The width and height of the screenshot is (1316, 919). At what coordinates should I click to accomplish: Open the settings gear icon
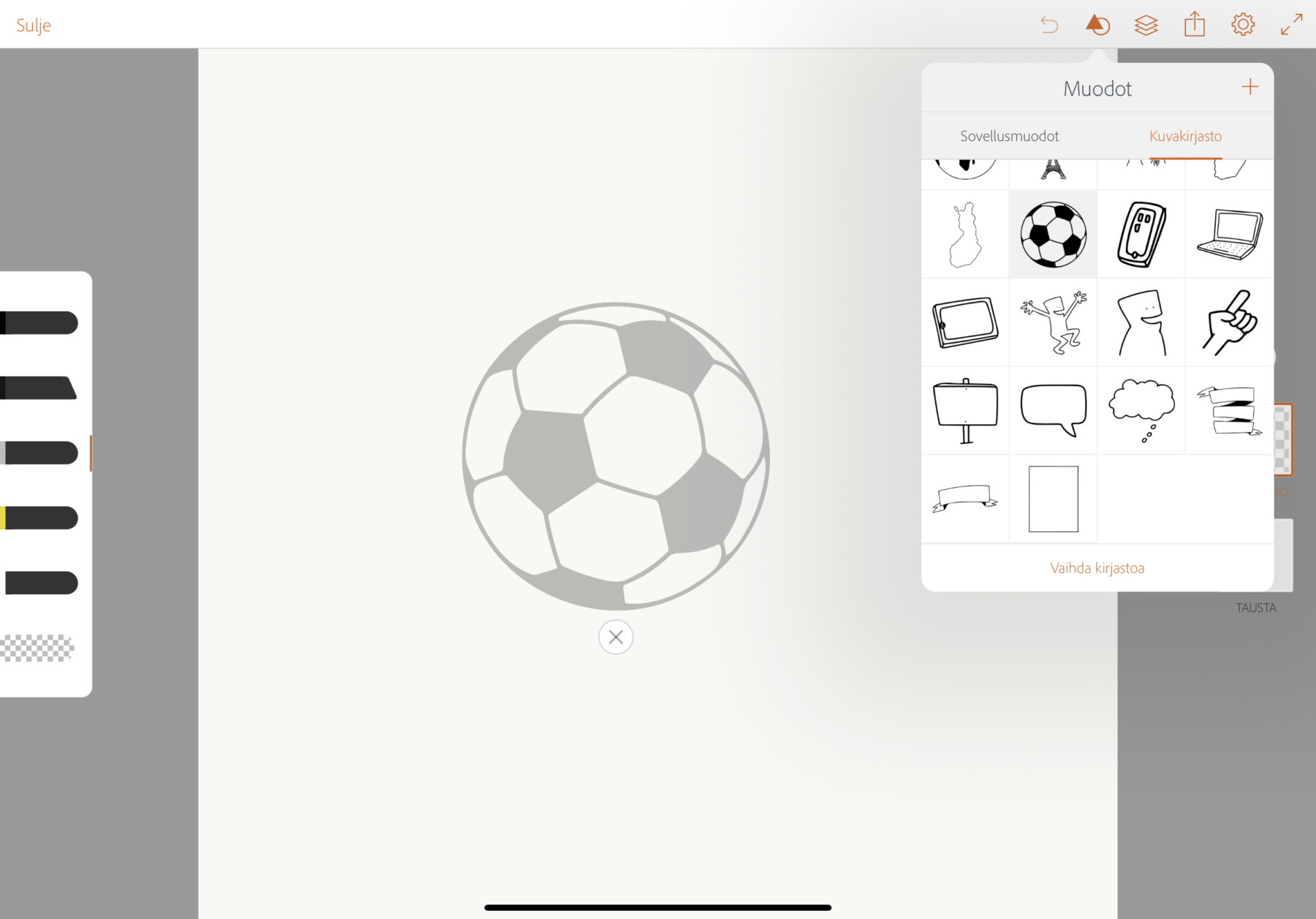coord(1243,25)
